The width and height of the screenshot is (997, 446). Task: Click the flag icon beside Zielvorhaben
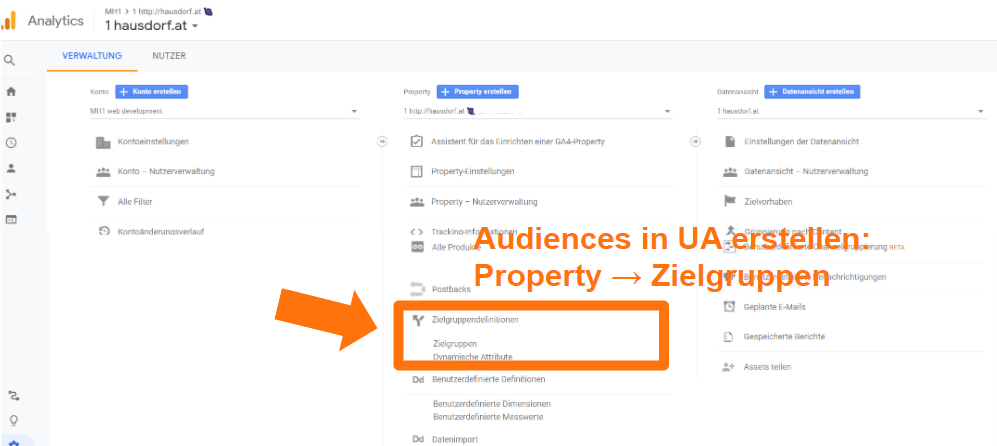click(730, 201)
